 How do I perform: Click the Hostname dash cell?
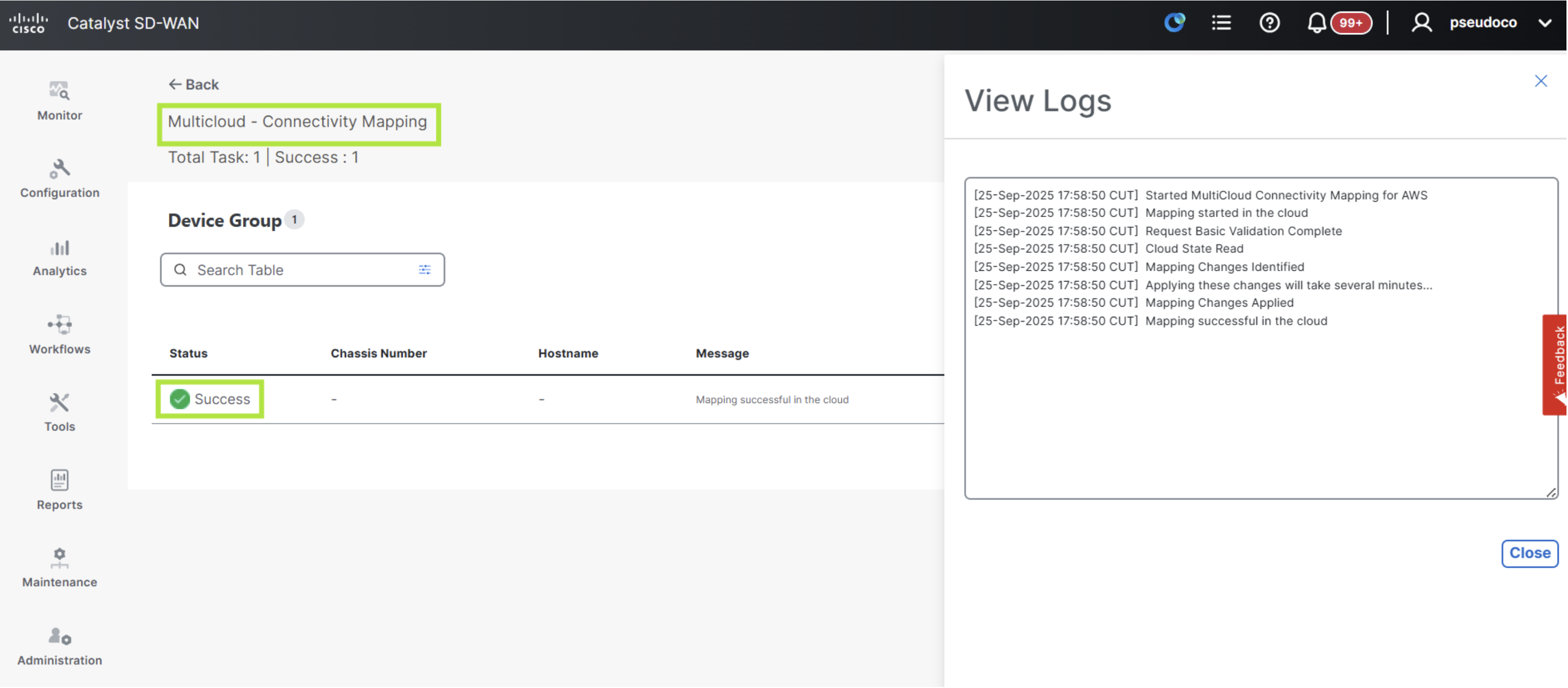[541, 399]
